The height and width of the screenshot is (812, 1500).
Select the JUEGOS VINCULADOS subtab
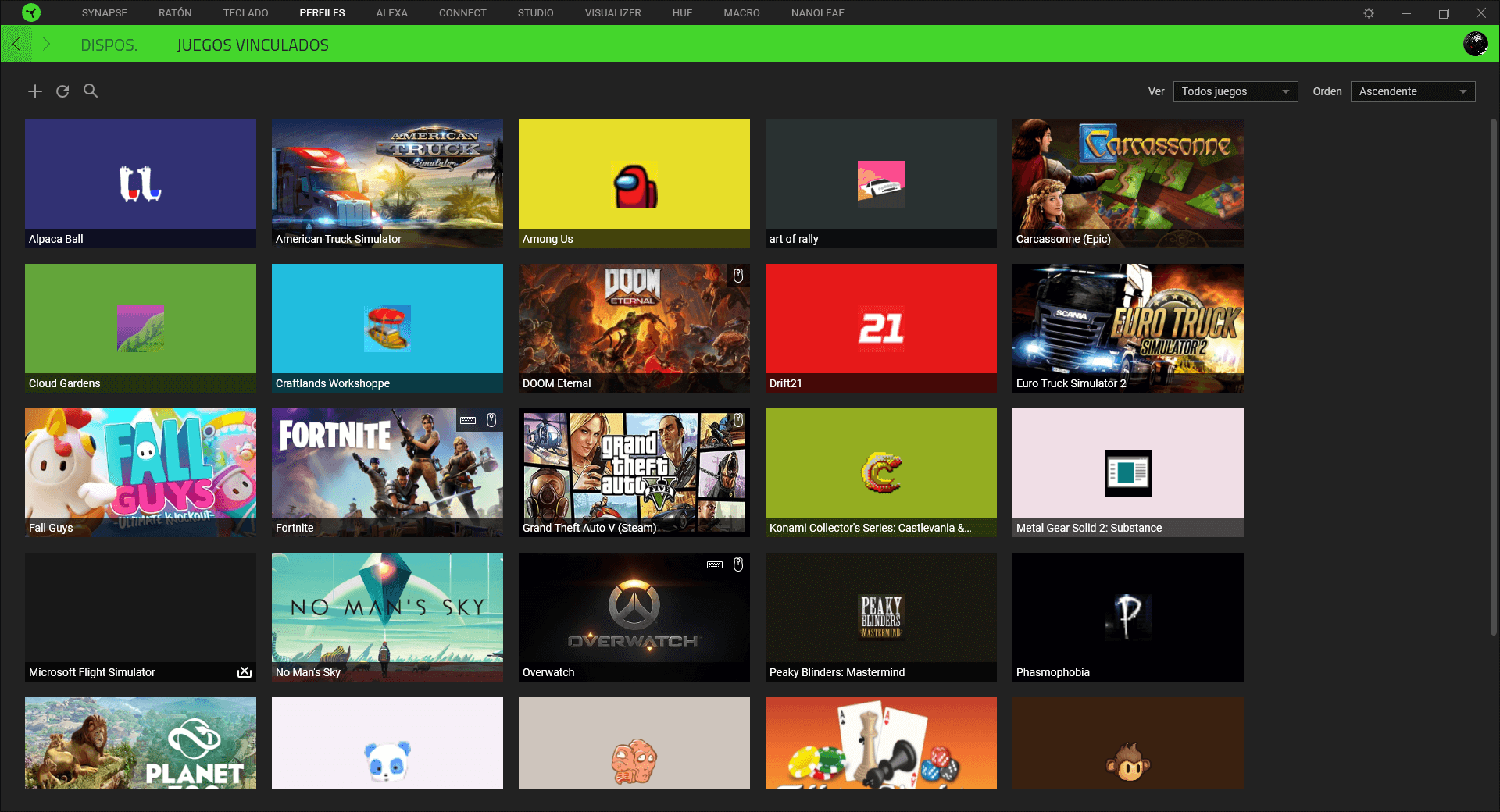[253, 45]
